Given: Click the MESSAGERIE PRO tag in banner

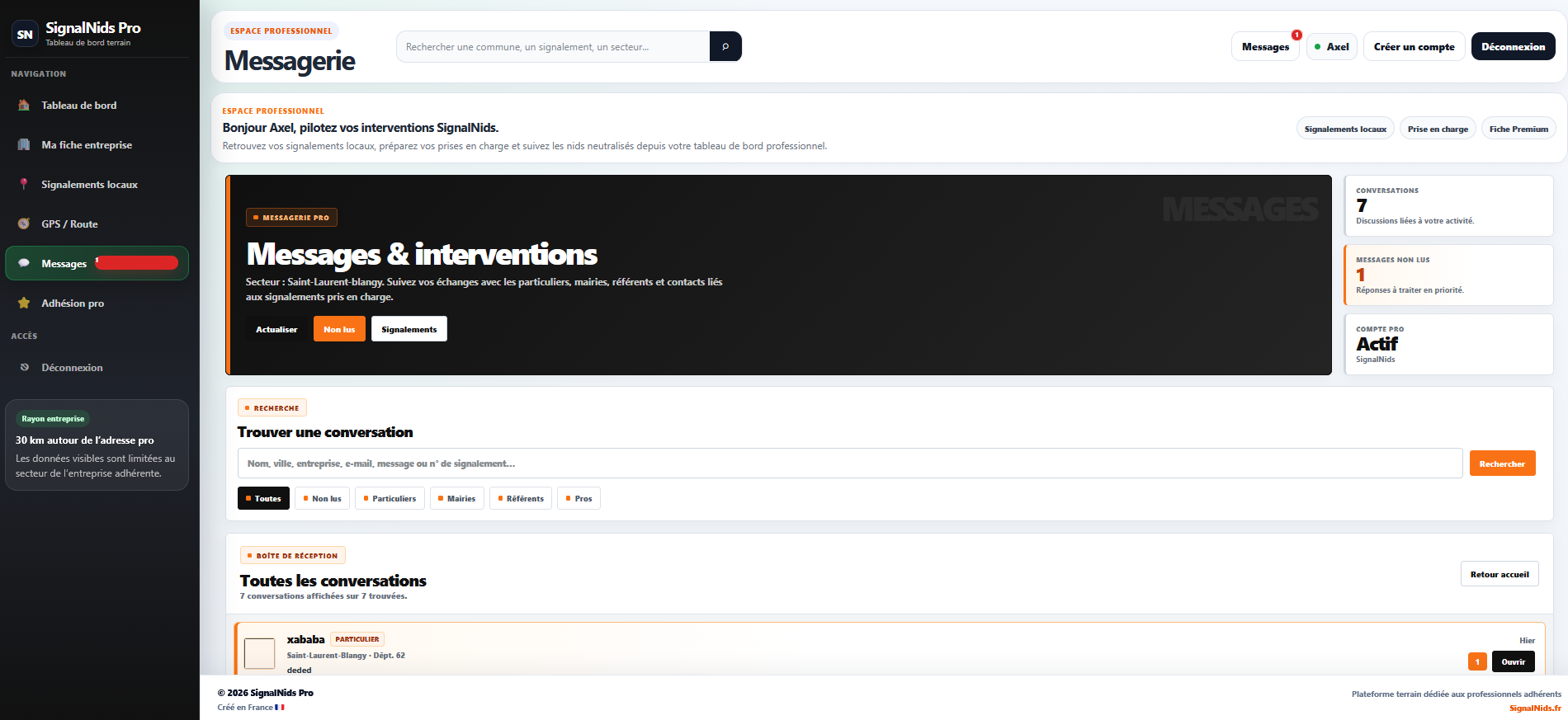Looking at the screenshot, I should tap(291, 218).
